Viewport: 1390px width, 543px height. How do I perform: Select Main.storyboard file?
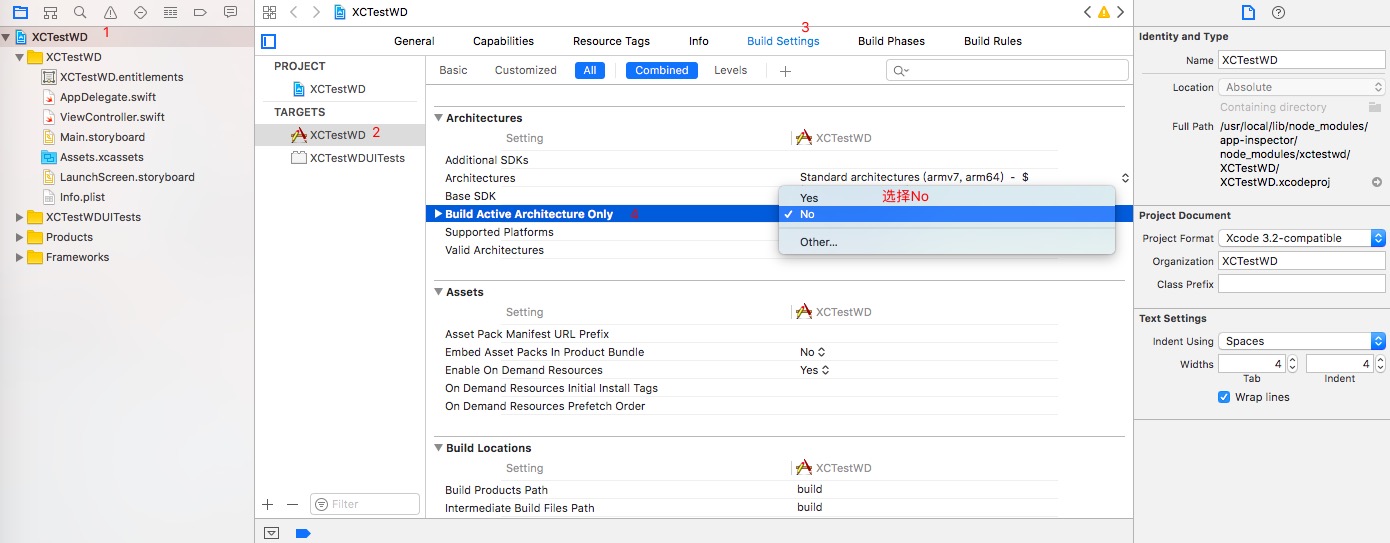point(102,137)
